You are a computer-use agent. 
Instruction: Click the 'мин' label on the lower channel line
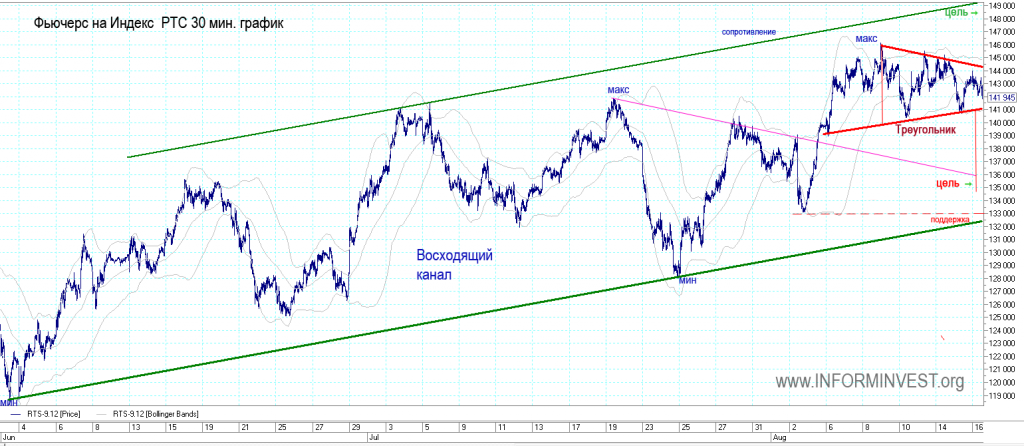point(688,280)
